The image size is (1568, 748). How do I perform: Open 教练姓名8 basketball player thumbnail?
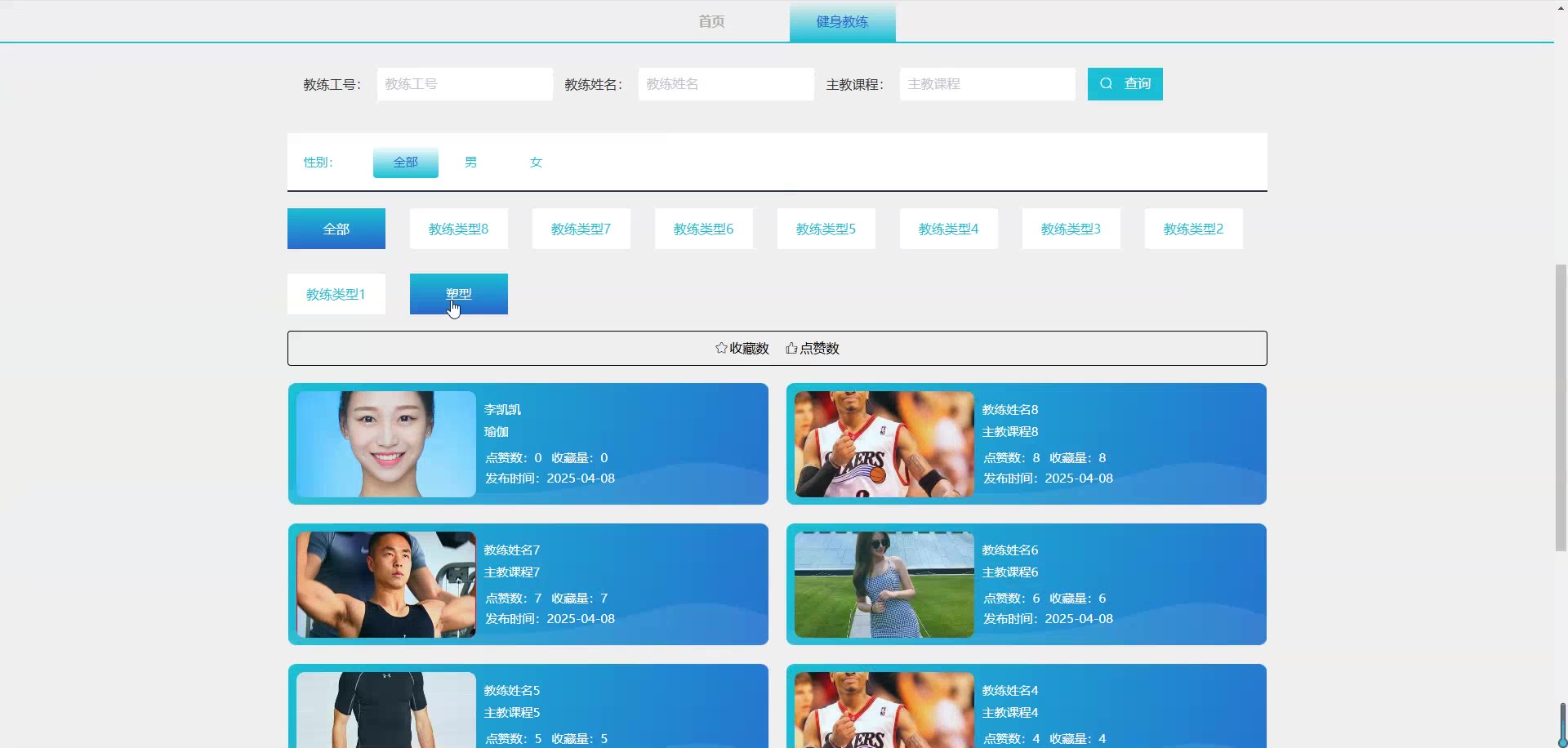pos(884,444)
